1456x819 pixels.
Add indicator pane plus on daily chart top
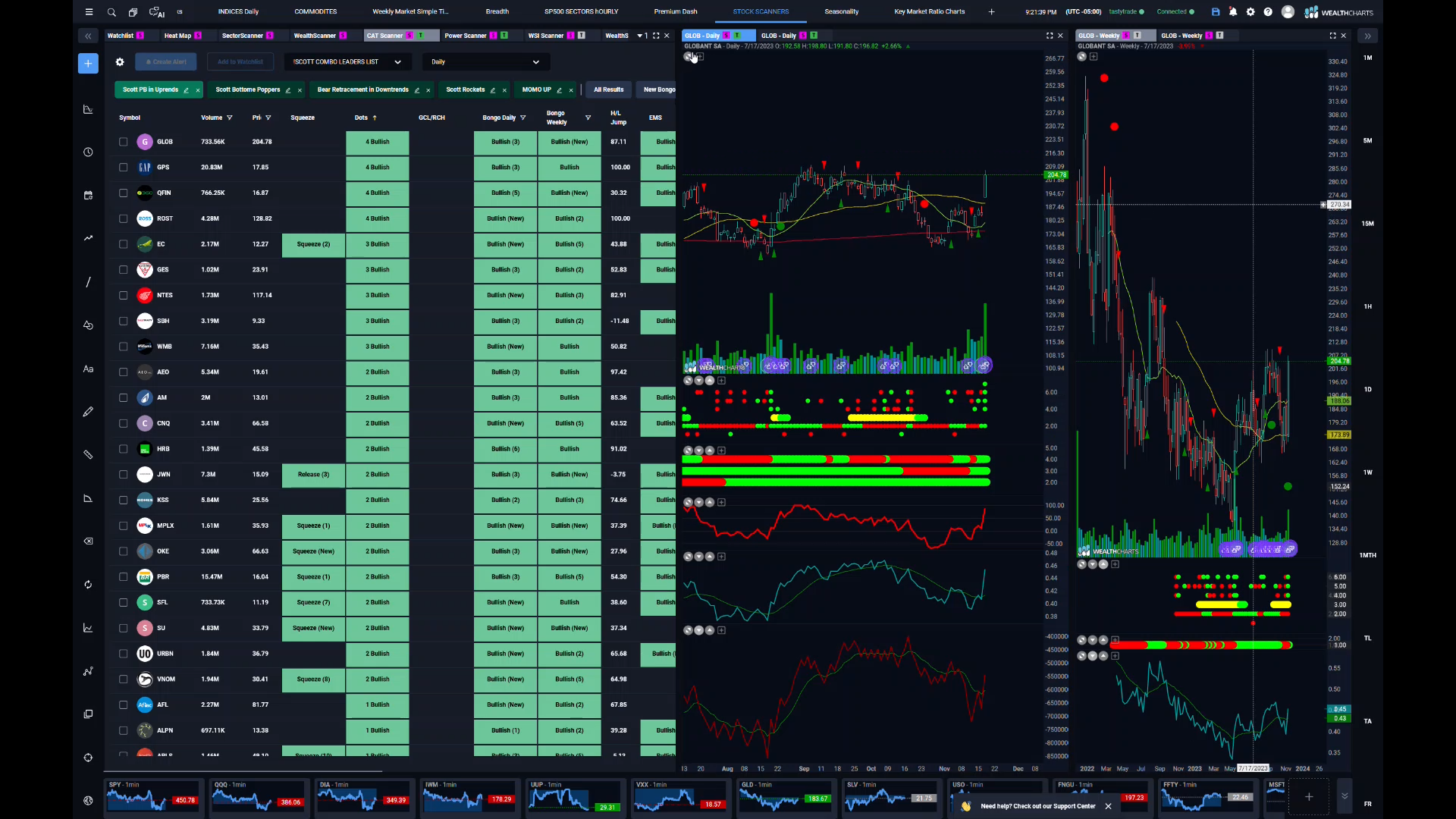coord(701,57)
